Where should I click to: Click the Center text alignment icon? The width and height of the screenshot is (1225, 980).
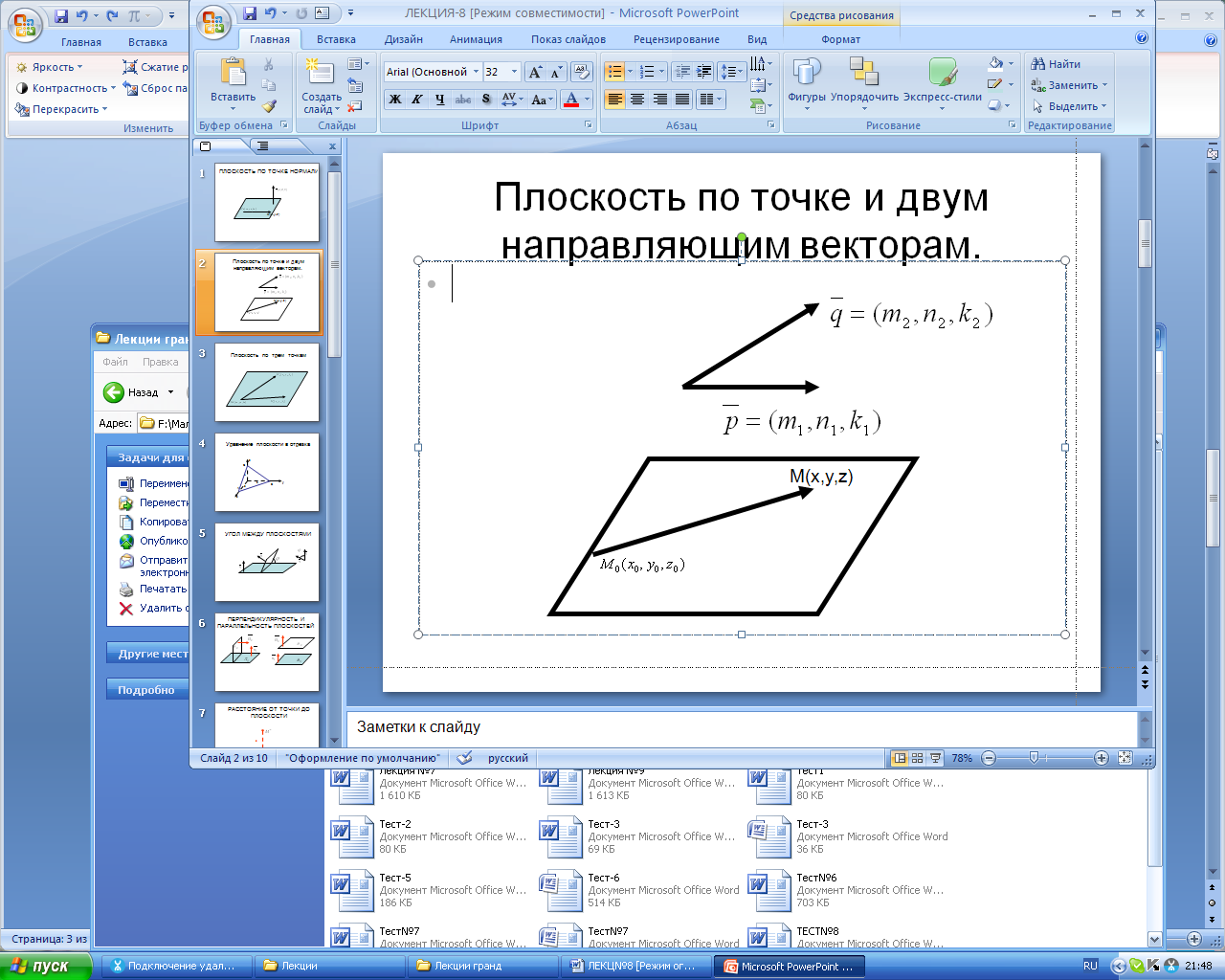coord(637,100)
